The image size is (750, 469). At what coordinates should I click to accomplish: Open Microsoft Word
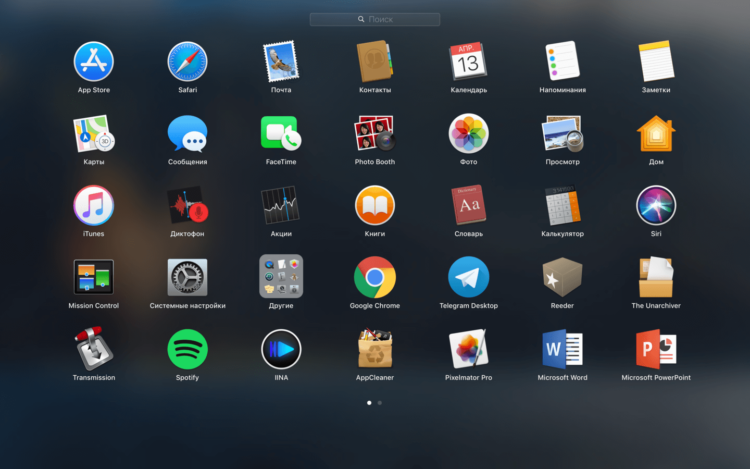[x=562, y=349]
